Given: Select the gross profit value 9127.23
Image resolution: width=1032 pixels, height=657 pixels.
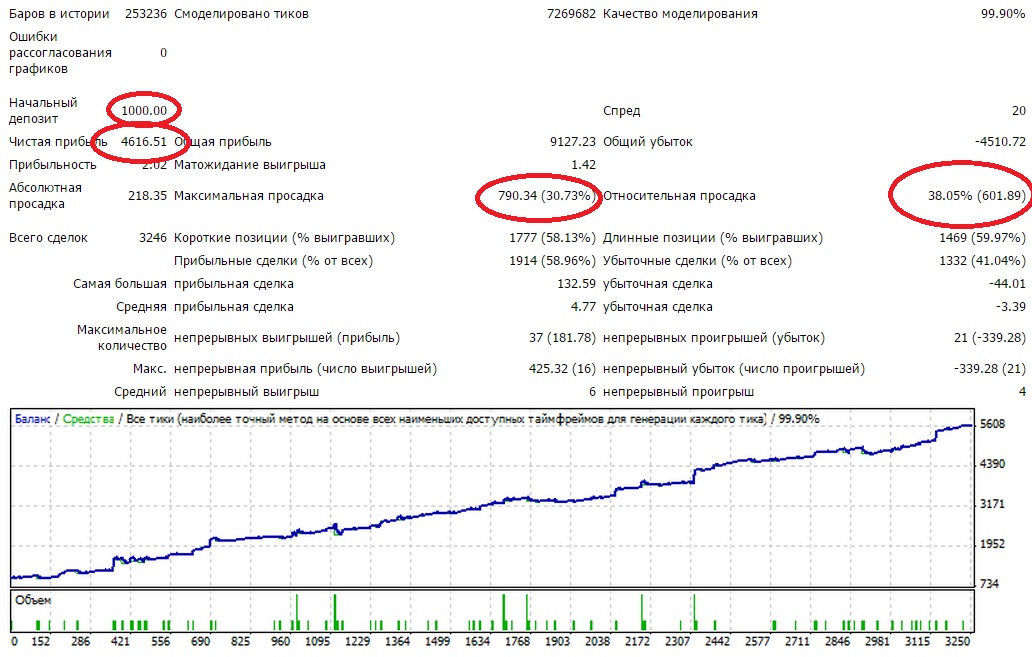Looking at the screenshot, I should (573, 142).
